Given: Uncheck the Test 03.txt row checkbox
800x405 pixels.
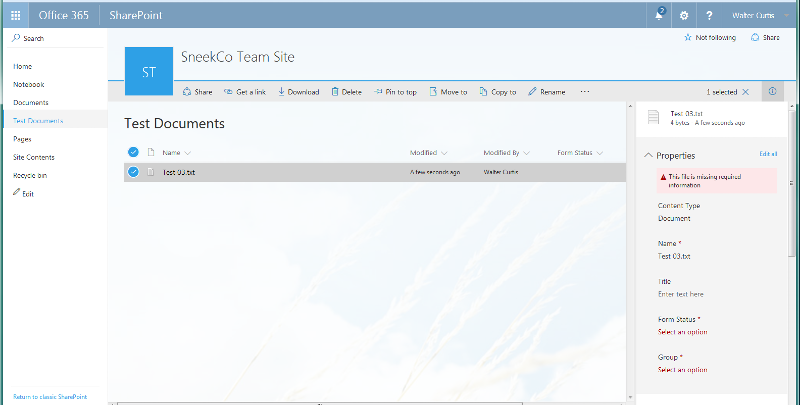Looking at the screenshot, I should tap(133, 172).
